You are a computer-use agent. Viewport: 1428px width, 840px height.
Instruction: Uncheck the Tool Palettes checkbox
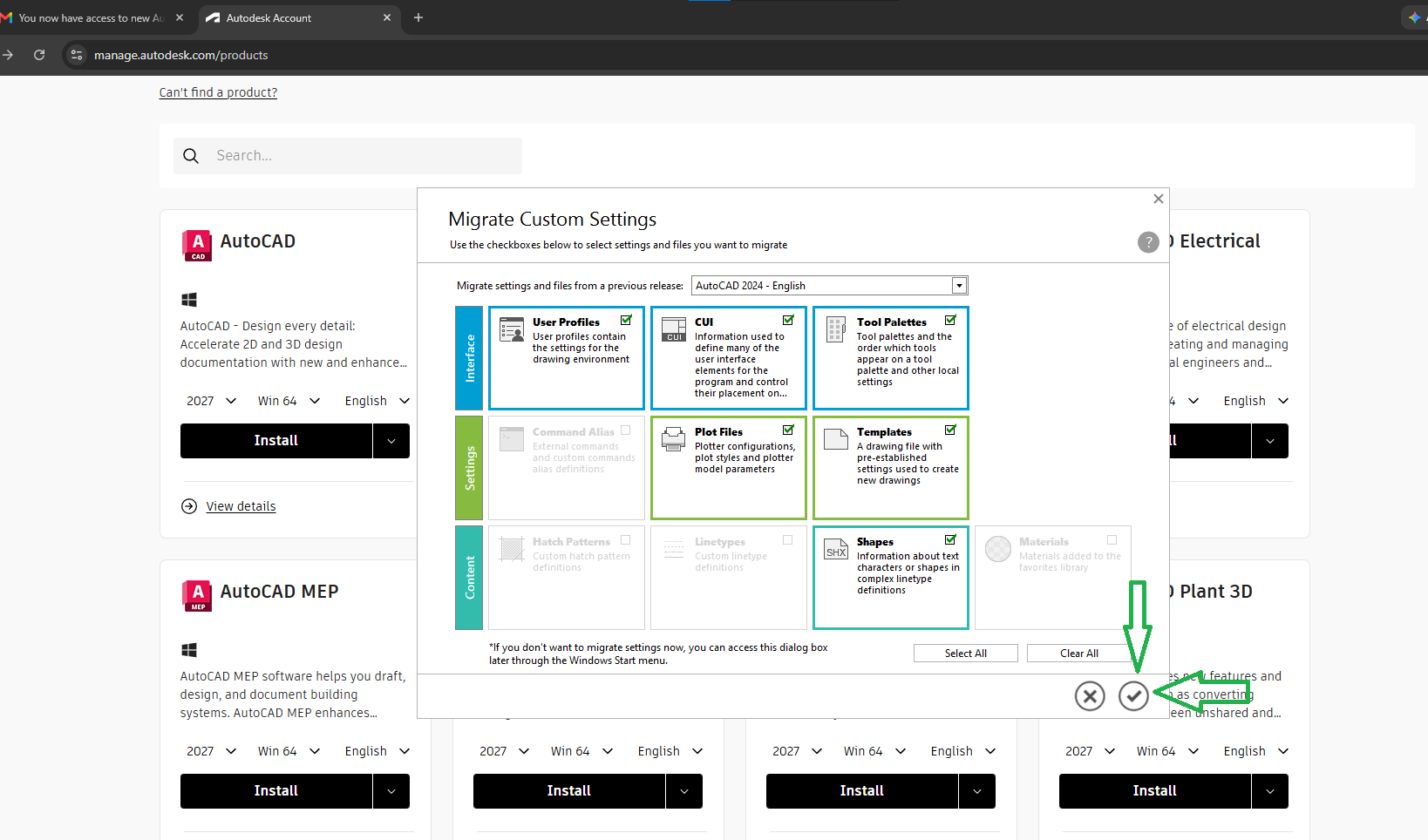pos(950,321)
